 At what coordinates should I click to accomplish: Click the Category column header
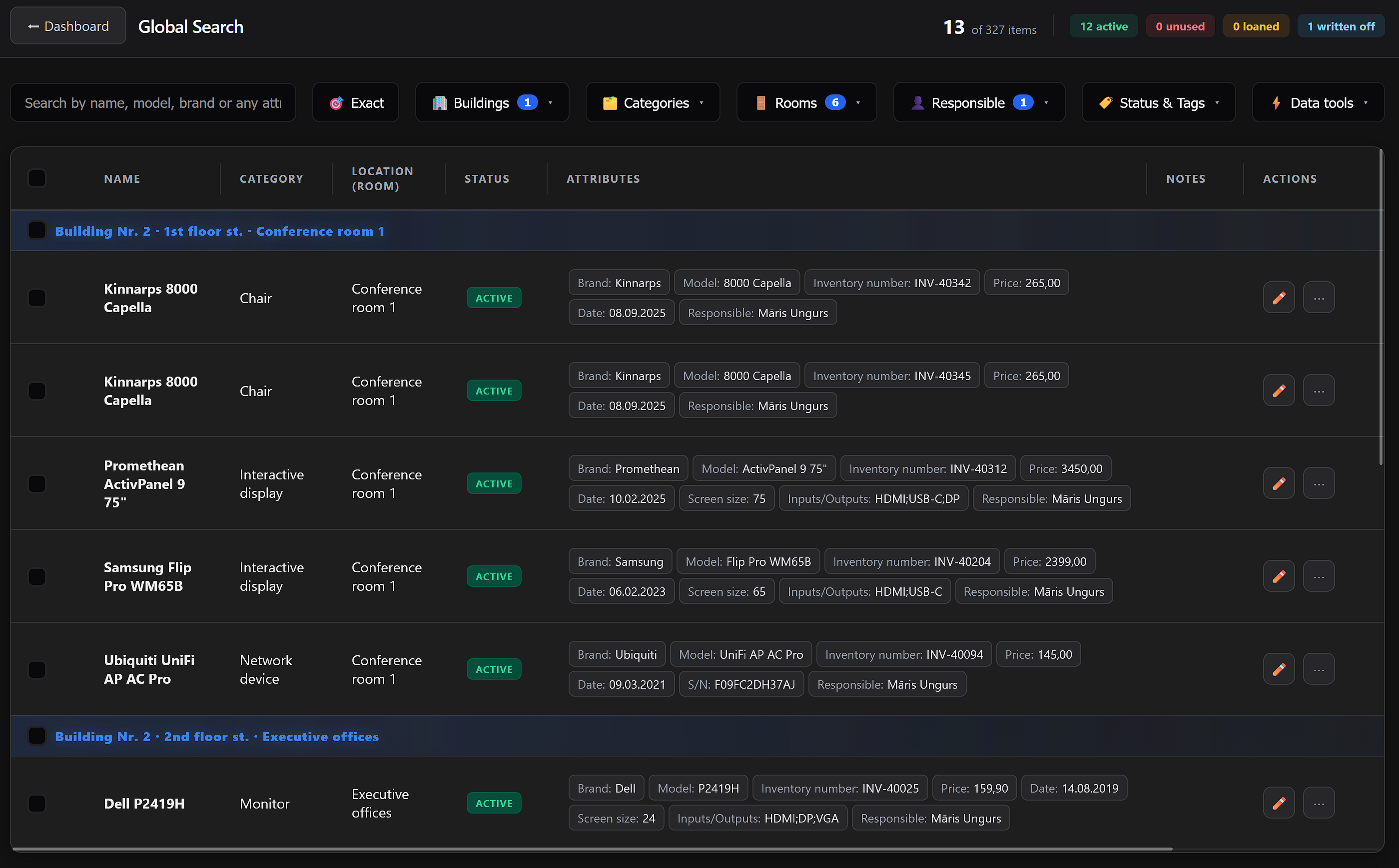coord(271,178)
